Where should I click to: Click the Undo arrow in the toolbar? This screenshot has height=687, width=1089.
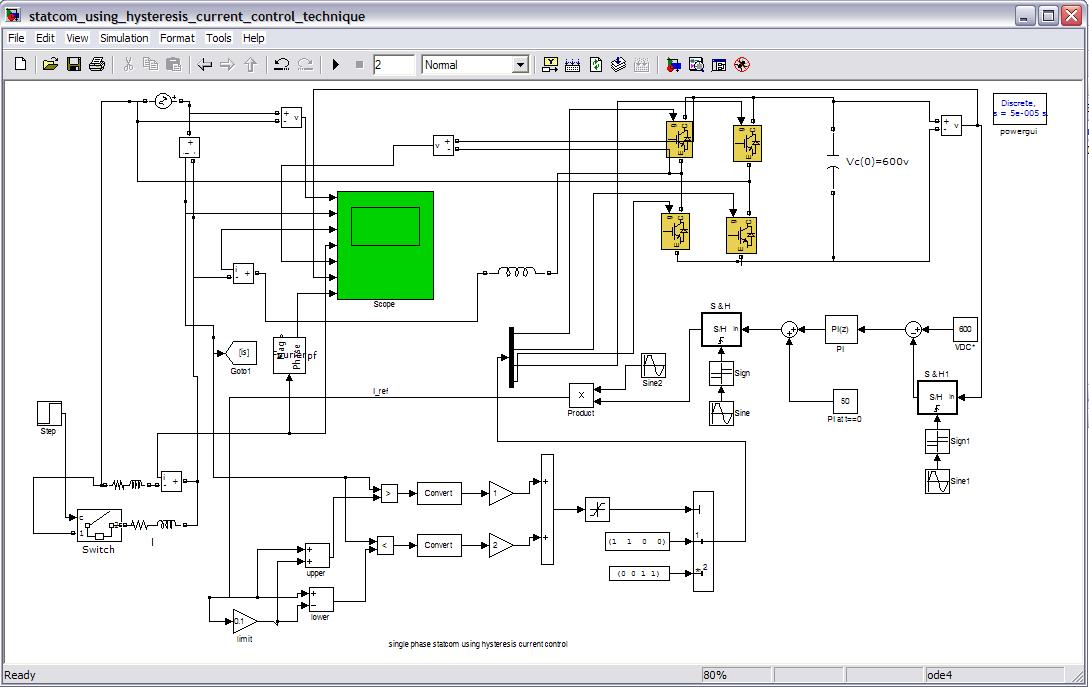pyautogui.click(x=282, y=65)
